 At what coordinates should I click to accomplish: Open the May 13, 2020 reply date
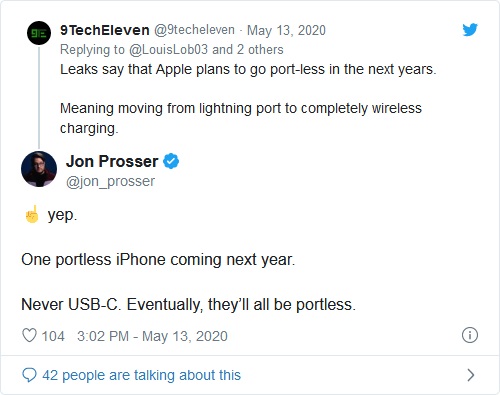(x=286, y=31)
